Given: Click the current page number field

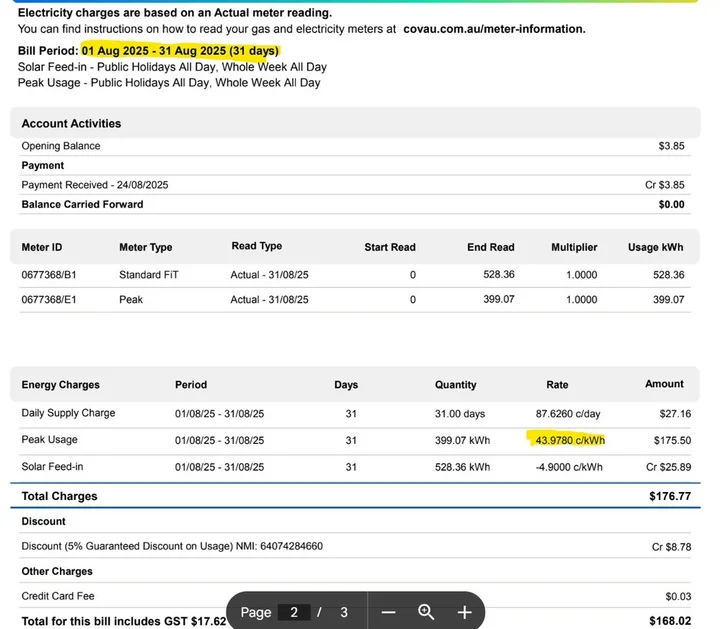Looking at the screenshot, I should coord(294,612).
